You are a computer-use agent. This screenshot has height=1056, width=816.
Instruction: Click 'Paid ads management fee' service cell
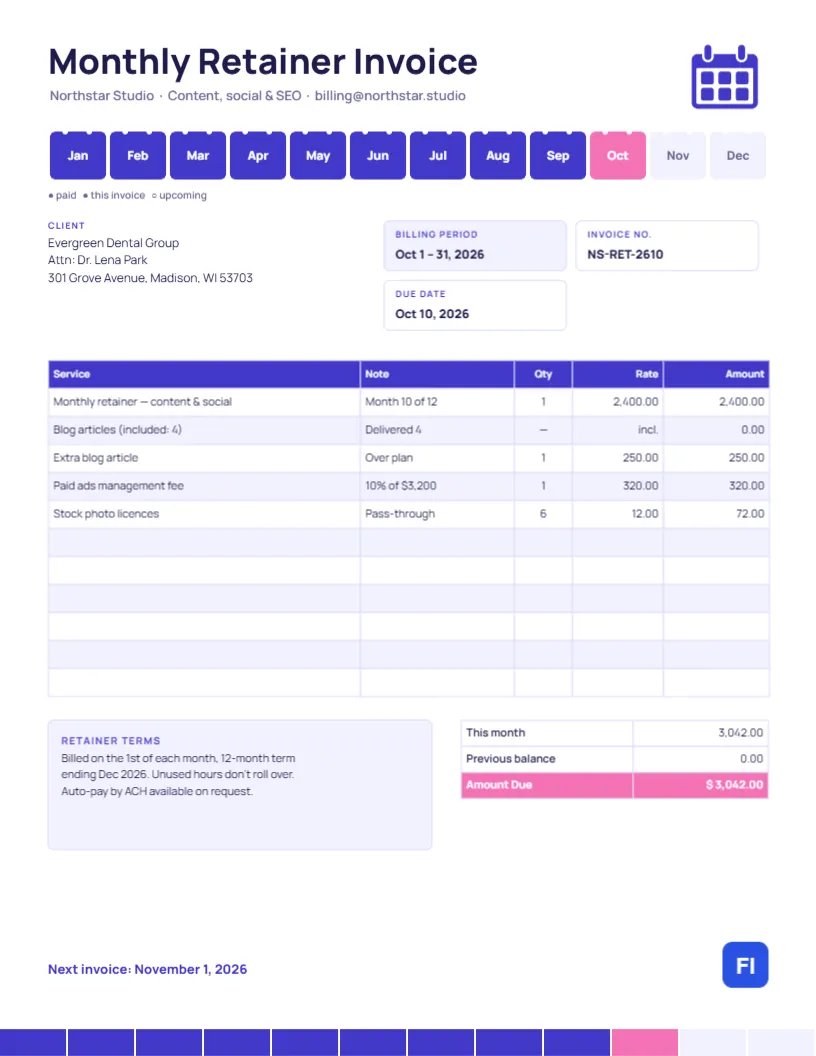[x=204, y=486]
